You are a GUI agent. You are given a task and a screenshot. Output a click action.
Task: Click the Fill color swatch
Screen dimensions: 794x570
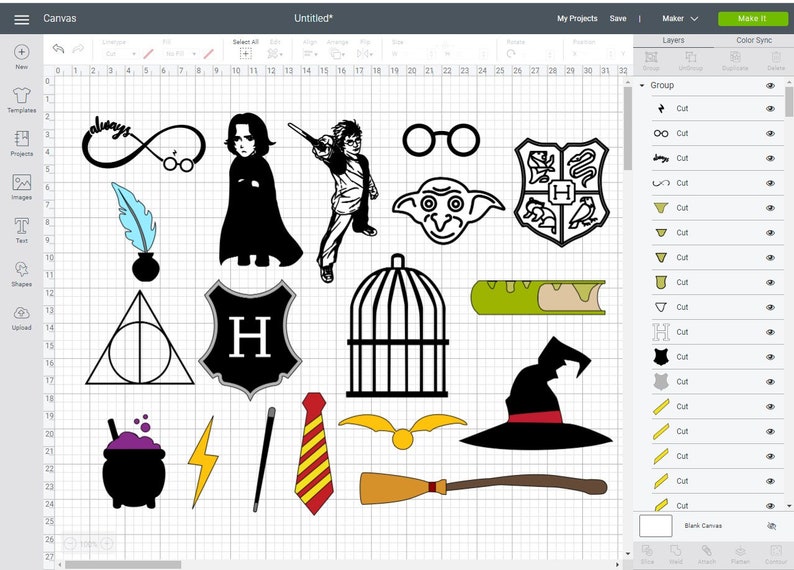209,54
